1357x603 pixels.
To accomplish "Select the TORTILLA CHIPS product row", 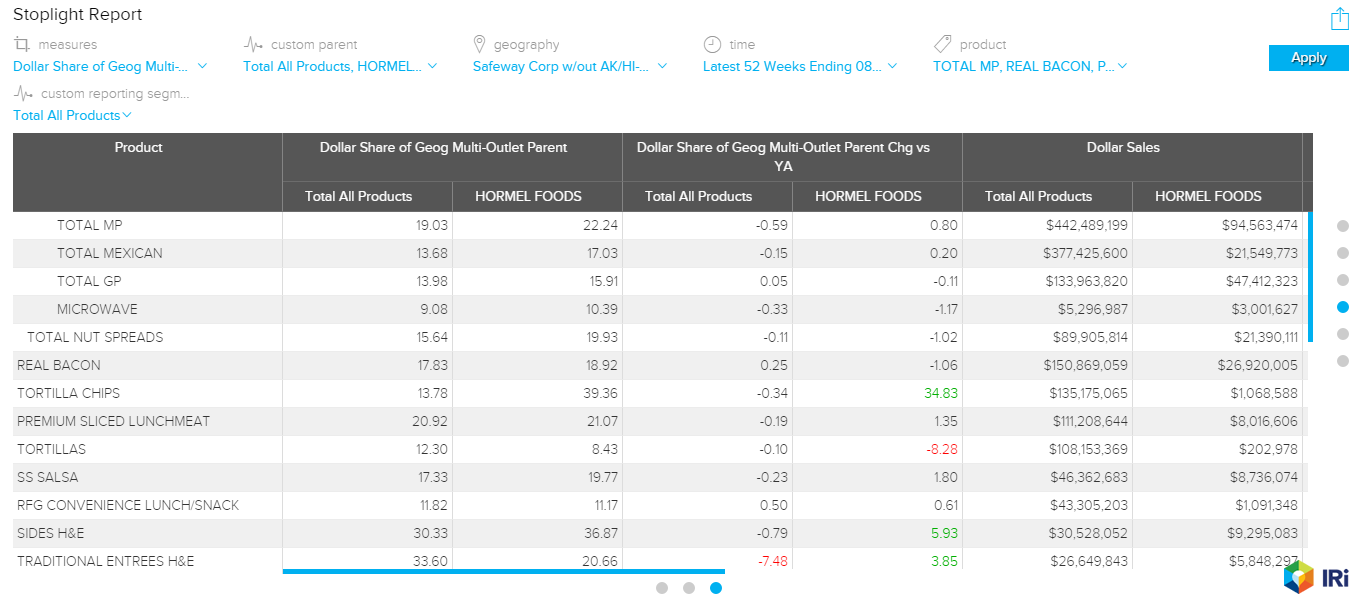I will 68,393.
